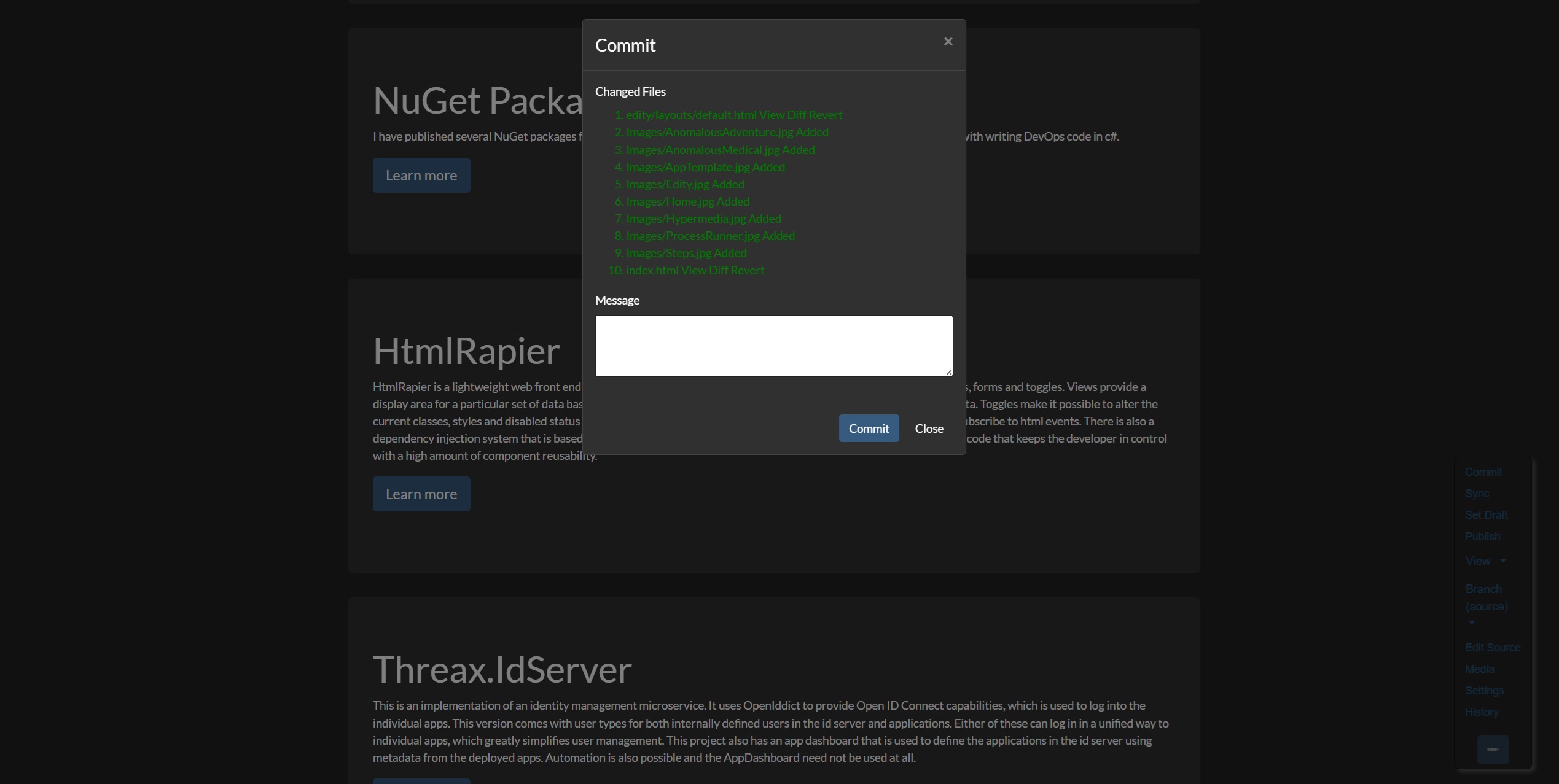Click the Close button in dialog footer
The height and width of the screenshot is (784, 1559).
click(929, 429)
